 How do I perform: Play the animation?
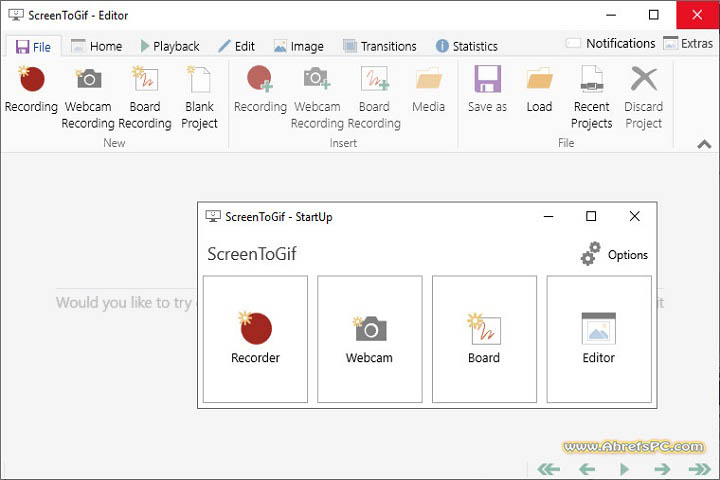pos(624,469)
